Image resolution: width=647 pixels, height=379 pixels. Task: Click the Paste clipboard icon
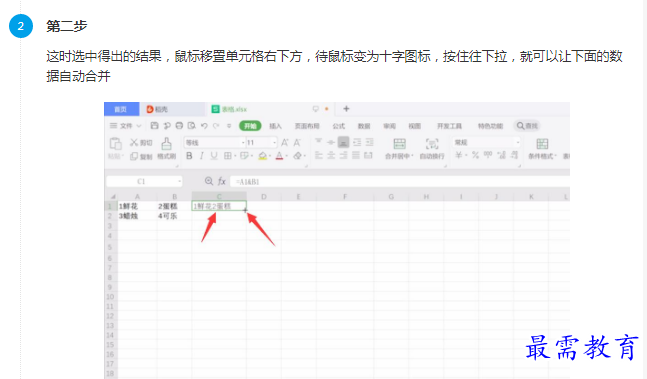point(116,144)
